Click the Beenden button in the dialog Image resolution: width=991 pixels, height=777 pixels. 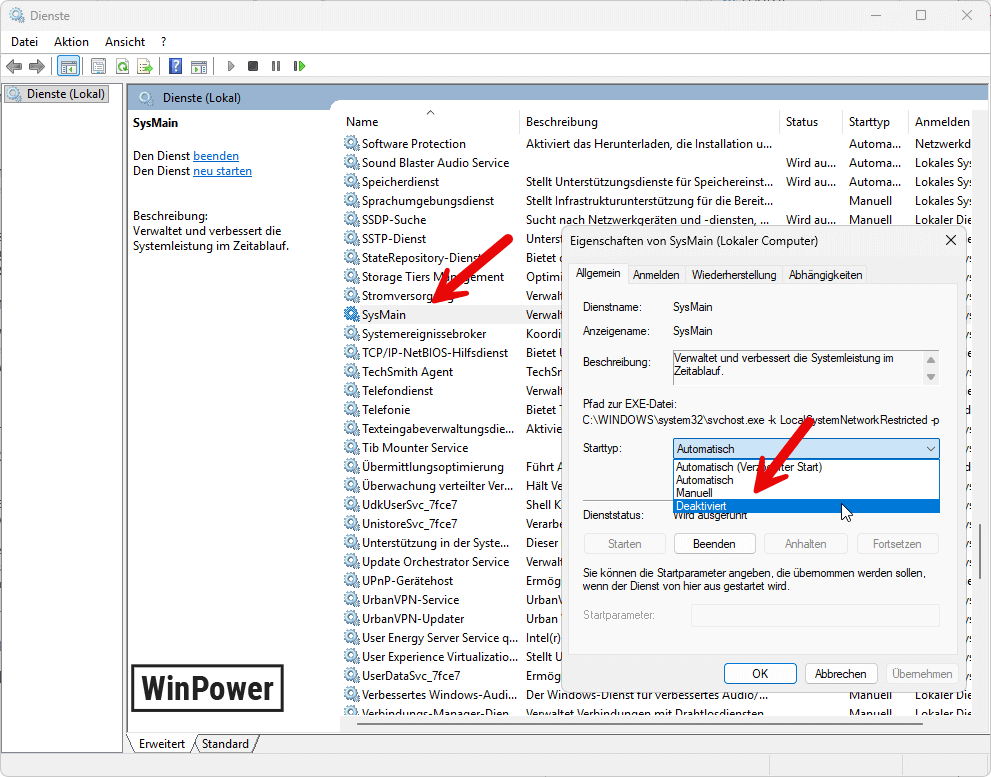[714, 543]
